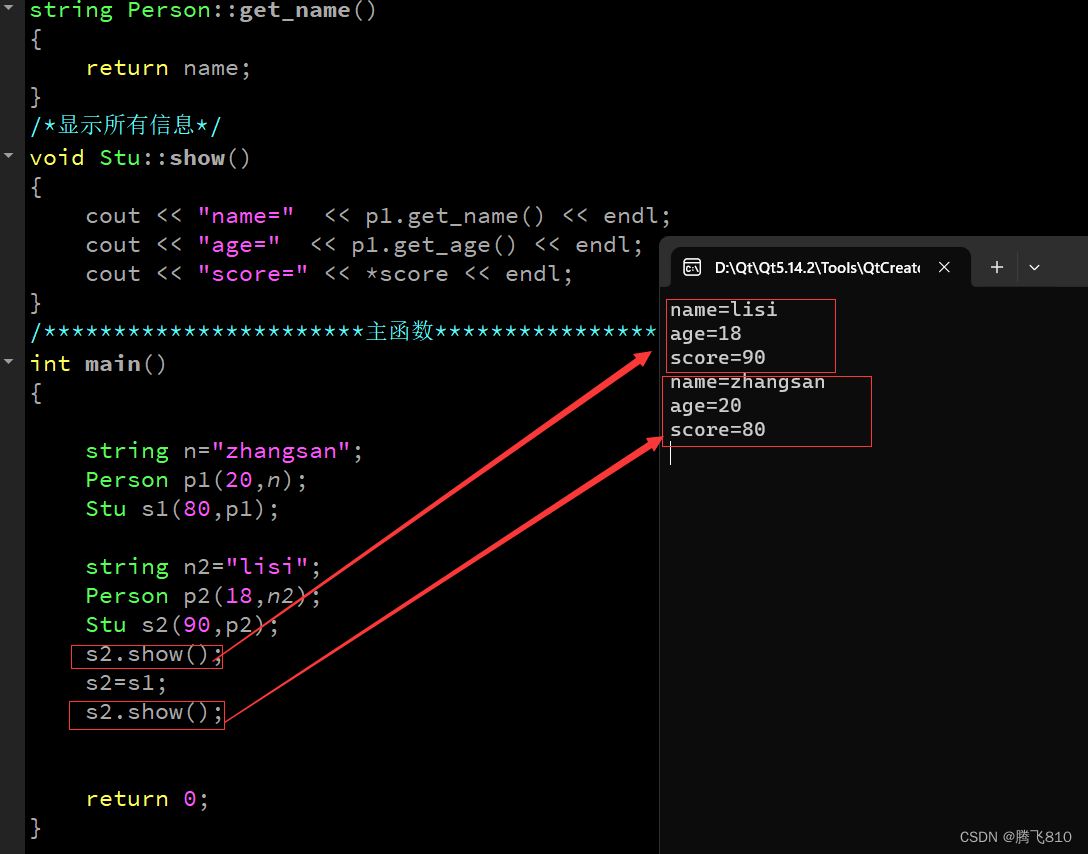Click the comment '/*显示所有信息*/'

(126, 126)
